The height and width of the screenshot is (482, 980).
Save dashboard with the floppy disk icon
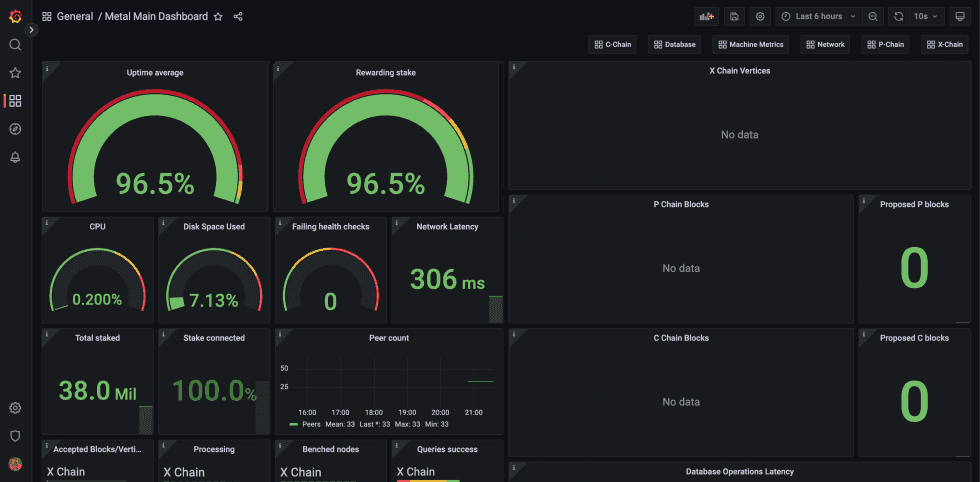(x=734, y=17)
